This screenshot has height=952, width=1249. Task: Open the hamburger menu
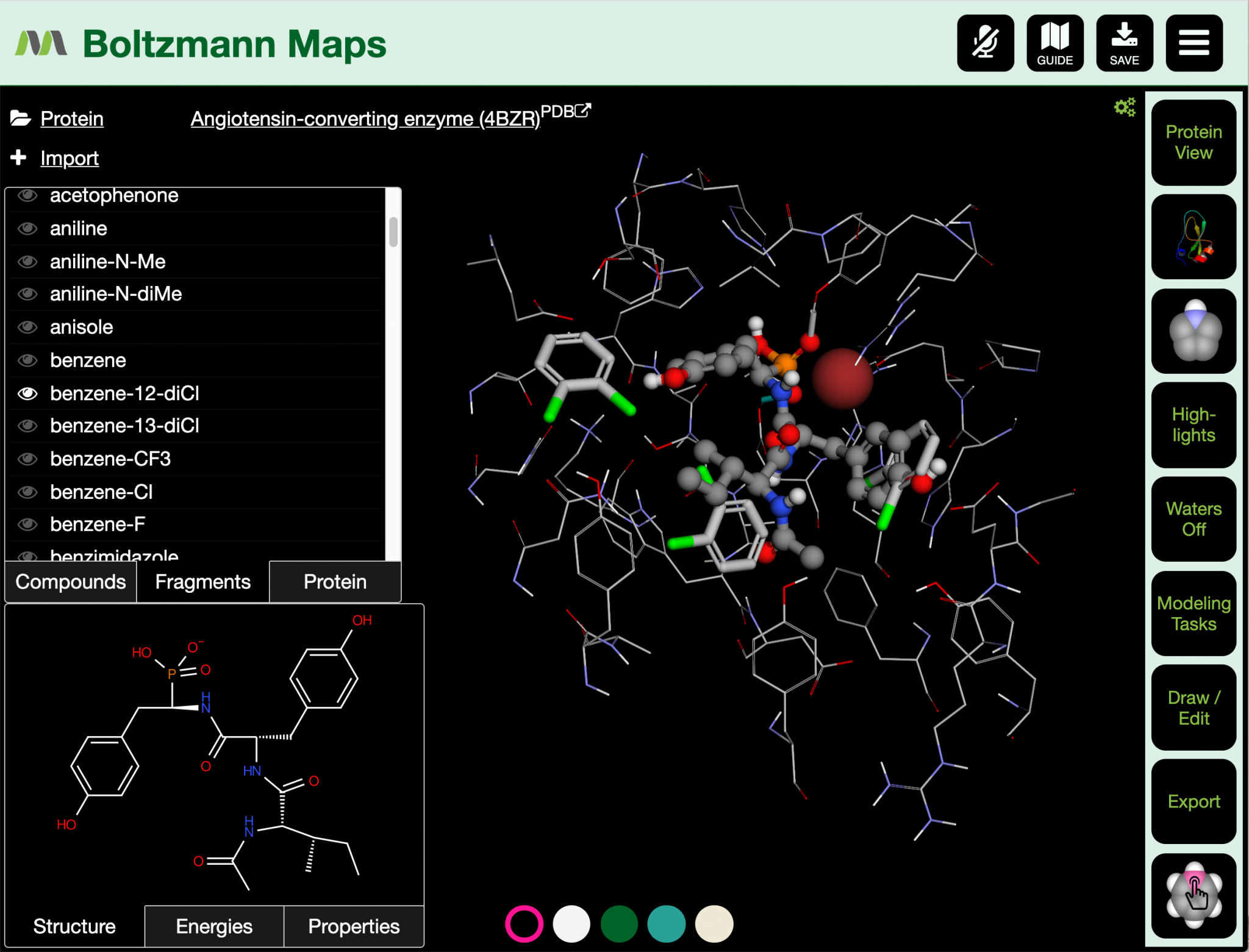tap(1194, 43)
